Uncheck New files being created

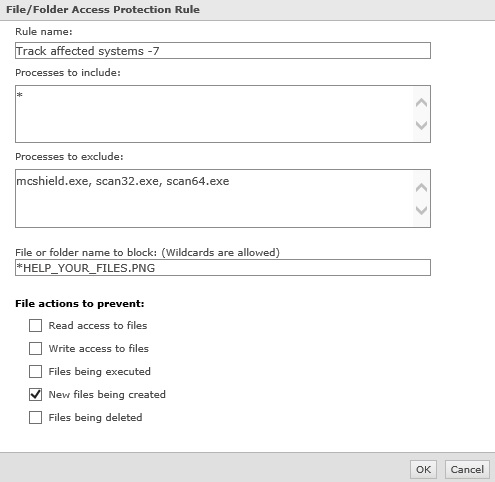[35, 394]
